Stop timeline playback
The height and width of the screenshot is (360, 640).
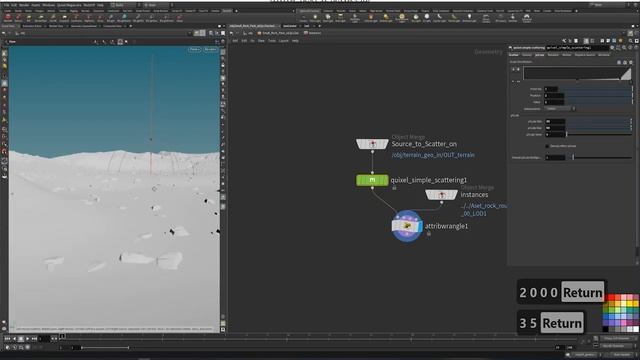point(21,339)
